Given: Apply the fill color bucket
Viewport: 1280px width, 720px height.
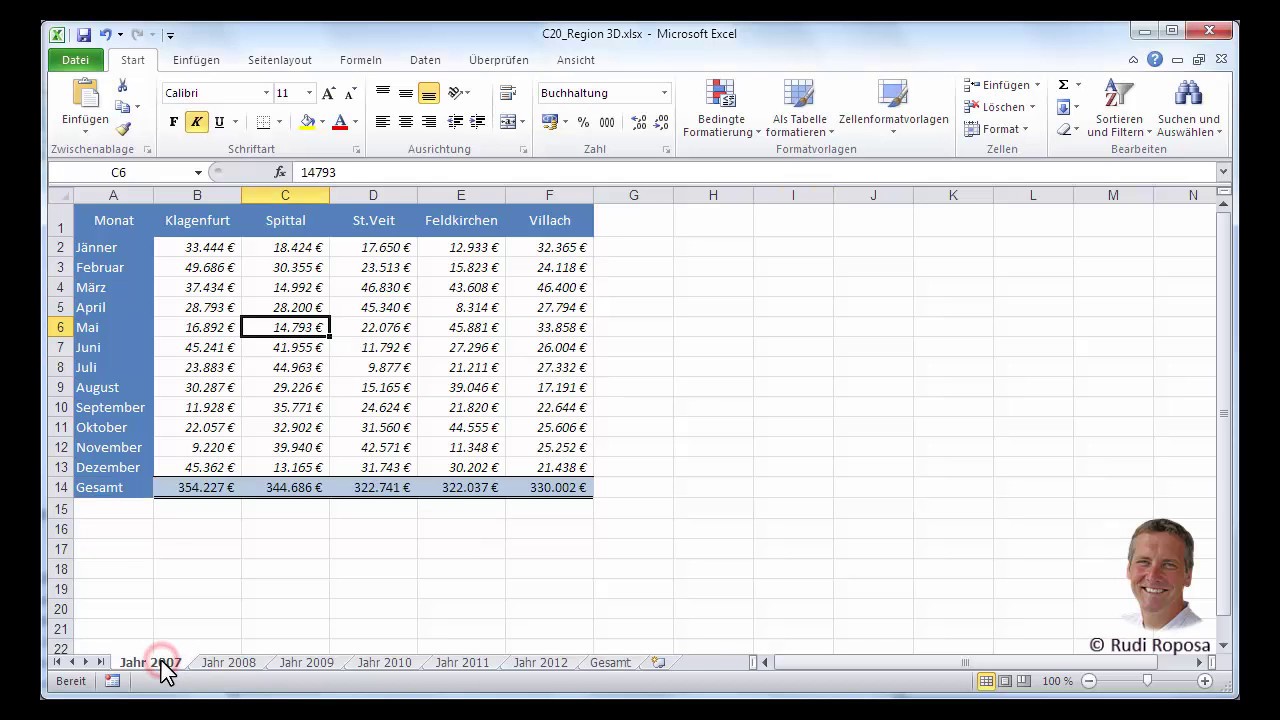Looking at the screenshot, I should pos(307,122).
